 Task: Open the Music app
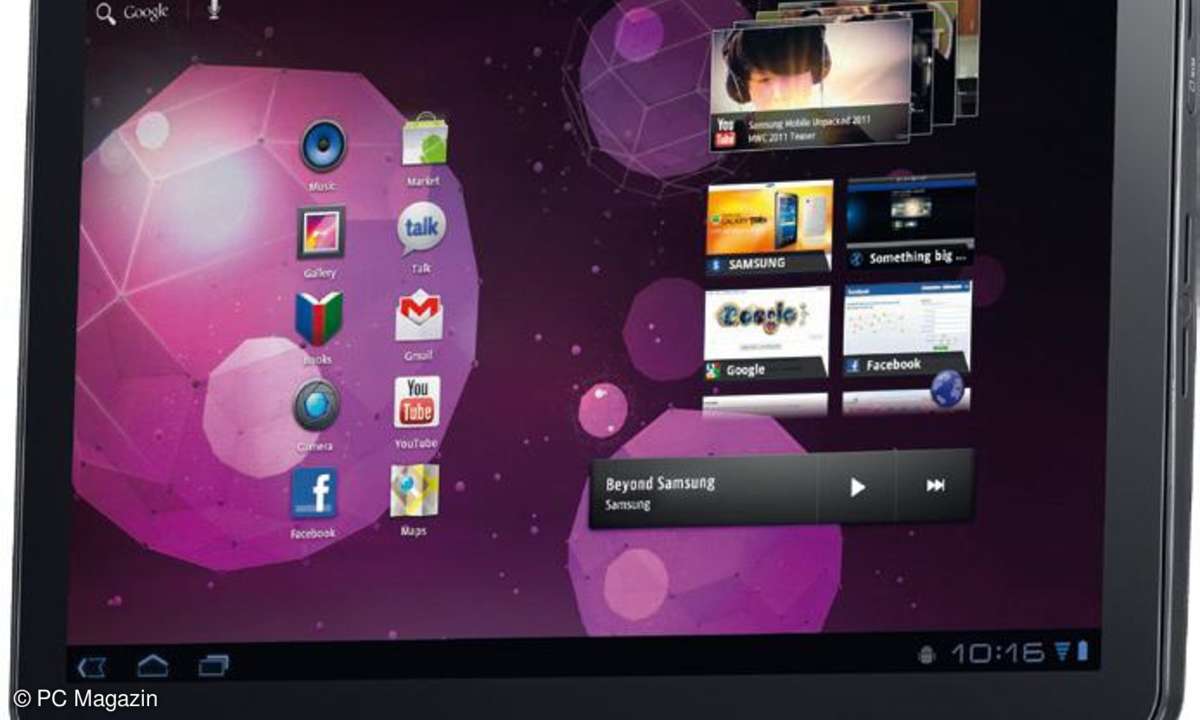(324, 146)
